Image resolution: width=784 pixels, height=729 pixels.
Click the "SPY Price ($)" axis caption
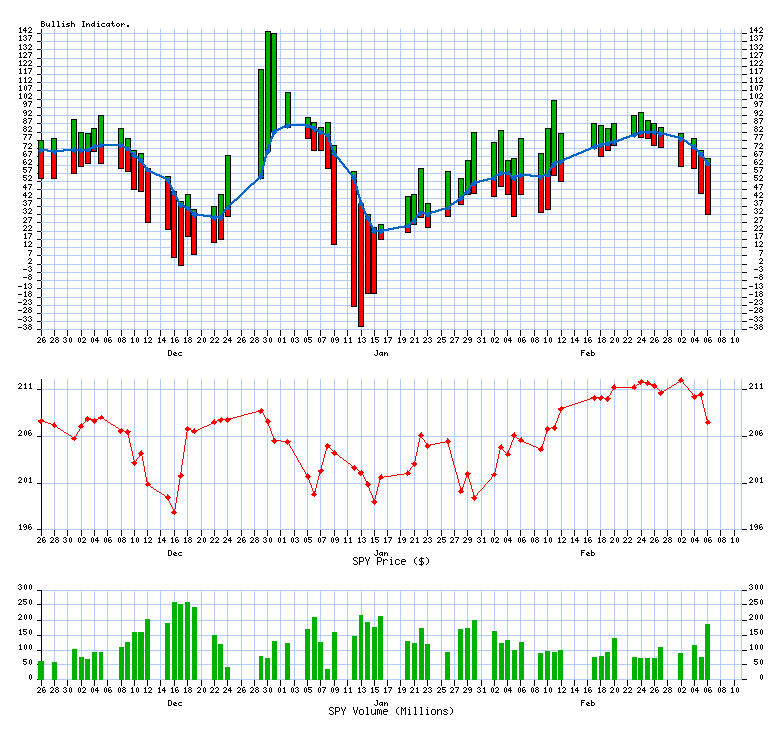point(391,561)
